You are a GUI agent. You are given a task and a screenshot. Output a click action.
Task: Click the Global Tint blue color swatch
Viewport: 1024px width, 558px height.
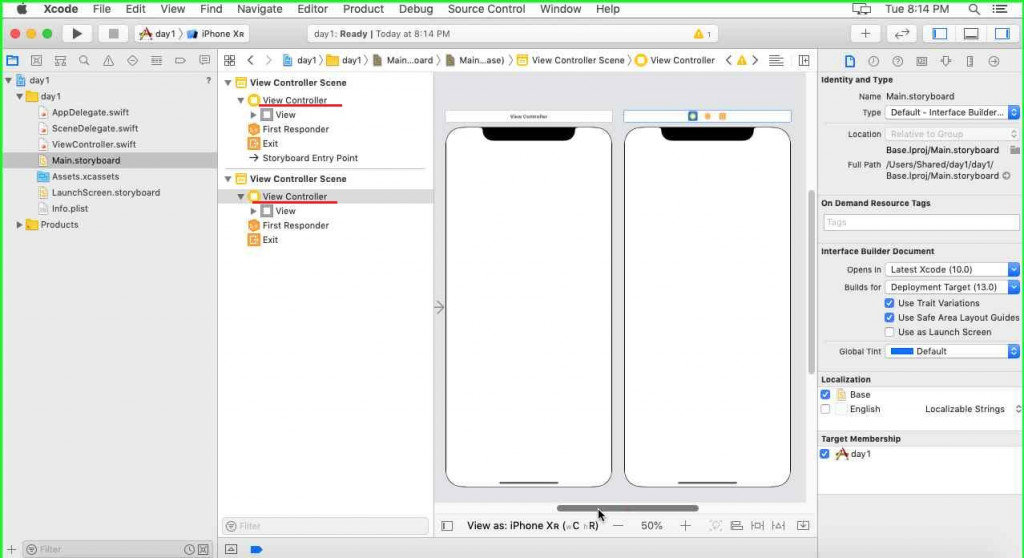[x=902, y=351]
